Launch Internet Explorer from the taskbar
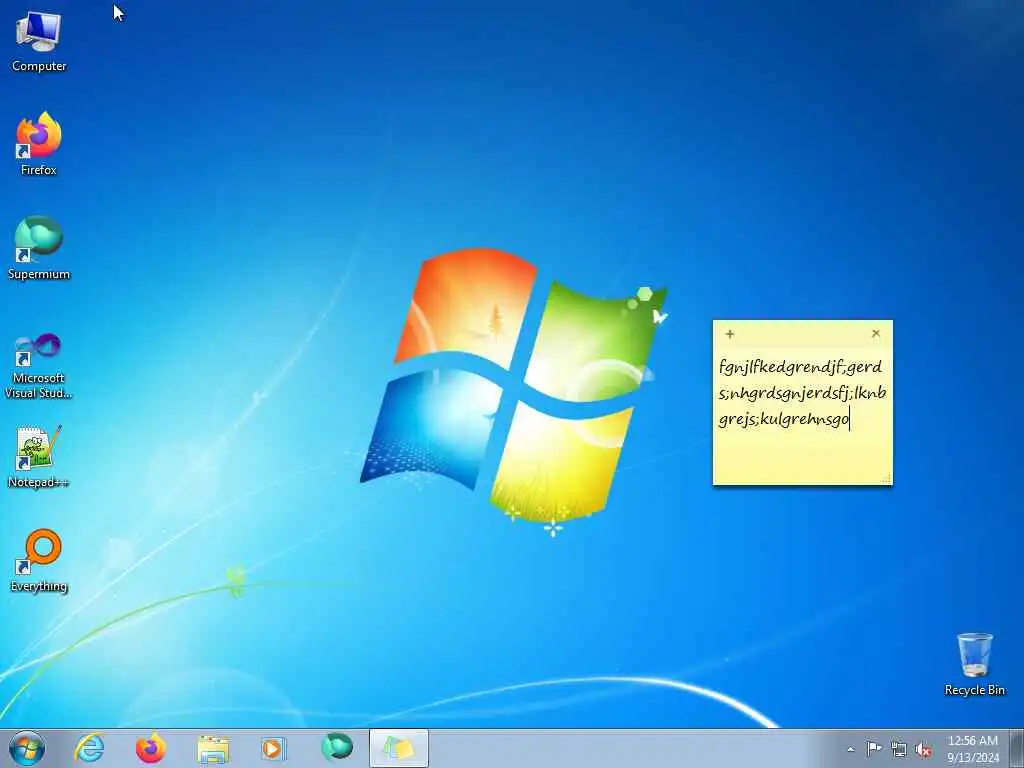 [x=89, y=748]
